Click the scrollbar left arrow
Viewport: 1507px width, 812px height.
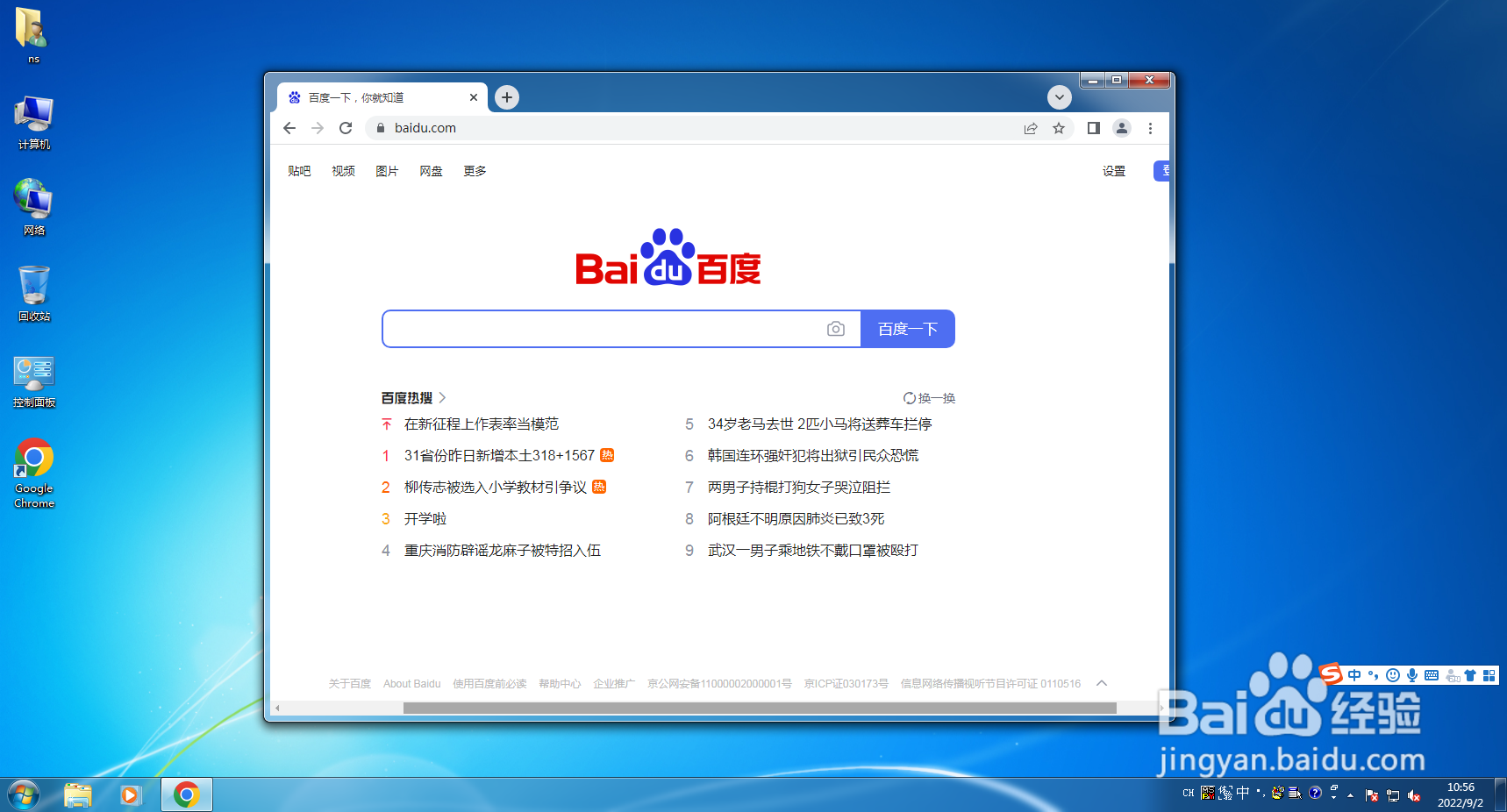277,708
